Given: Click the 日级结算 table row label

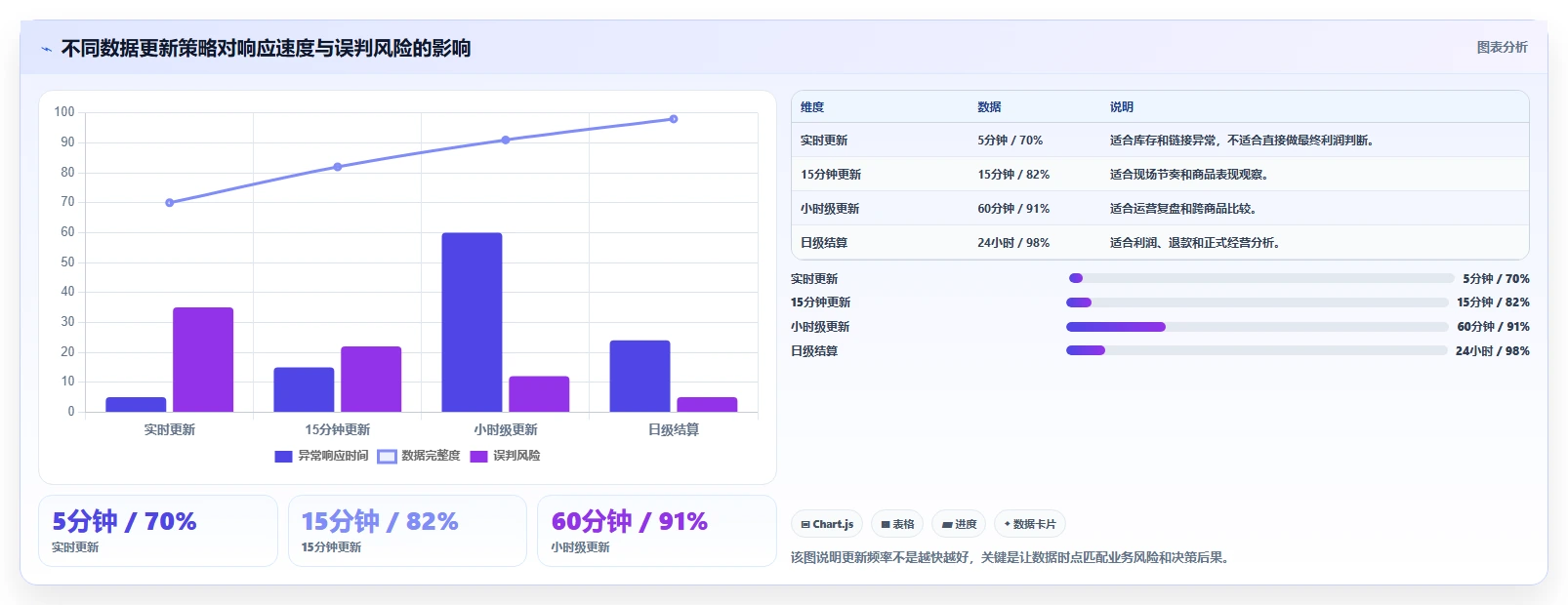Looking at the screenshot, I should [824, 243].
